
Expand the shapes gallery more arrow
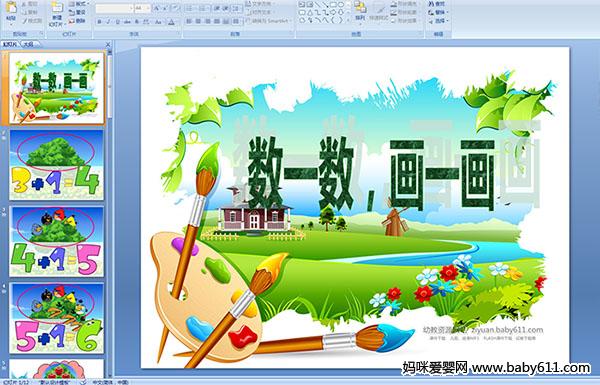348,20
